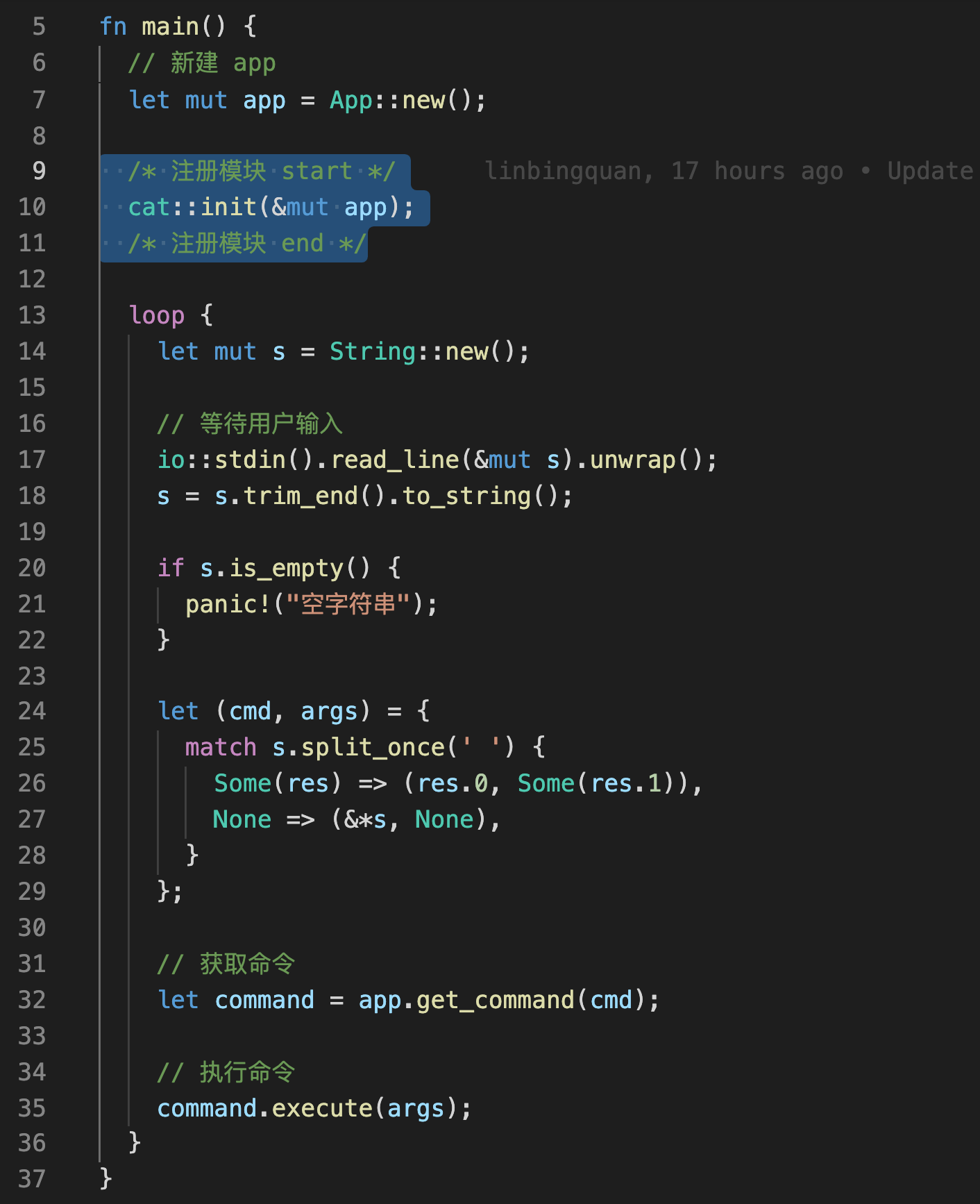Click the 'loop' keyword on line 13
The width and height of the screenshot is (980, 1204).
(x=157, y=315)
